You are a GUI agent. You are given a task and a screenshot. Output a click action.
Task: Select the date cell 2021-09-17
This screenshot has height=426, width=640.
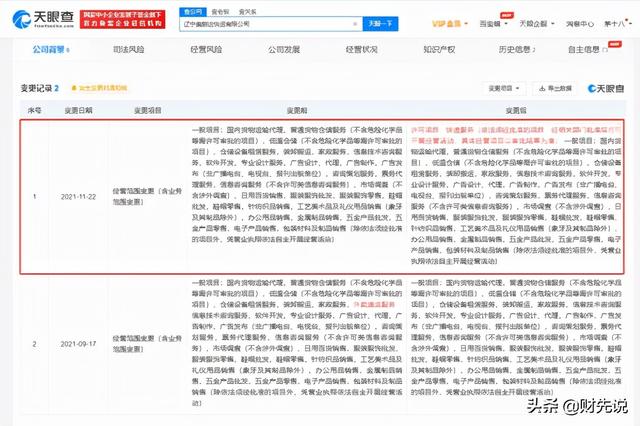pos(78,344)
